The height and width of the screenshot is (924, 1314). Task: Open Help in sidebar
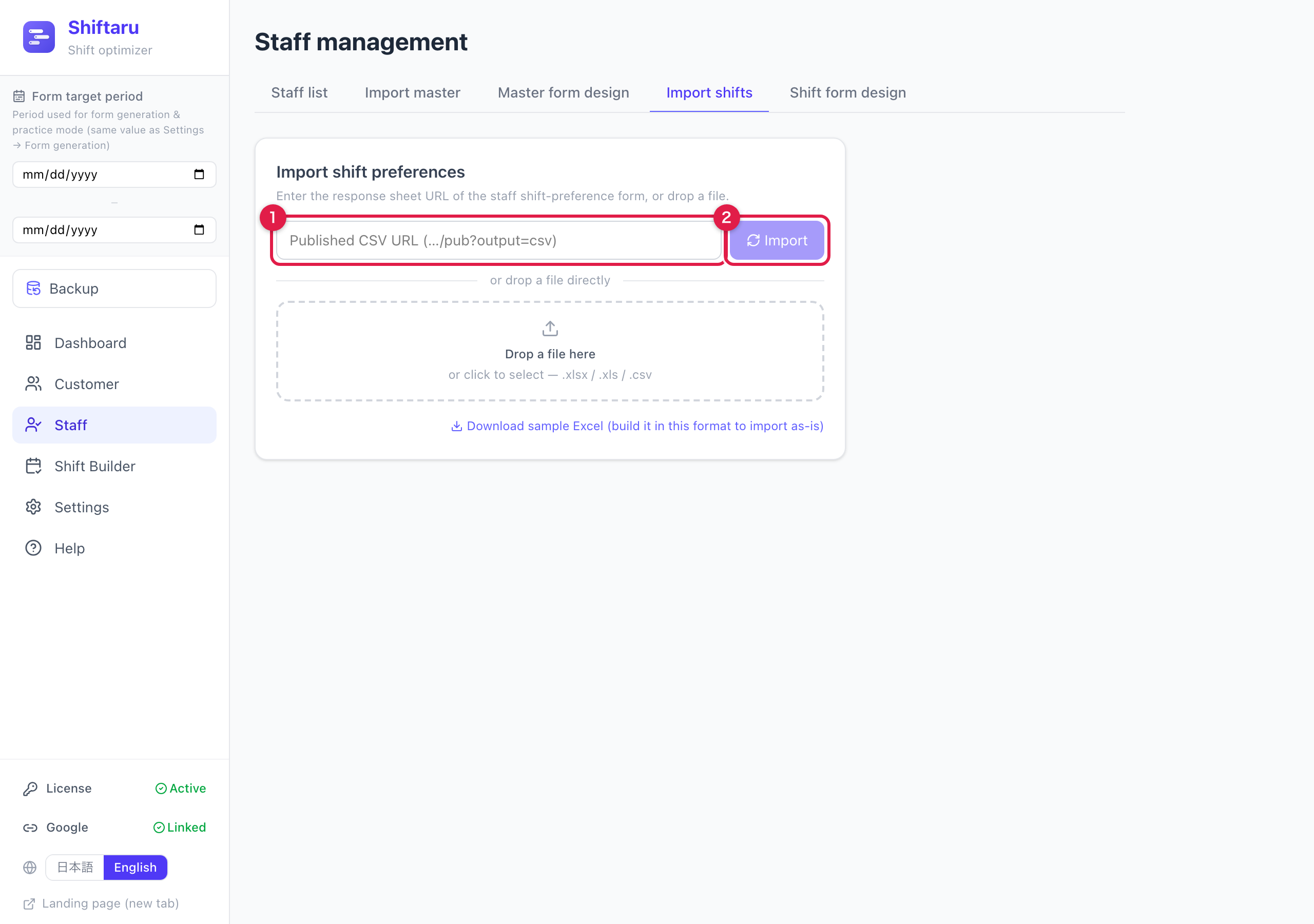(114, 548)
